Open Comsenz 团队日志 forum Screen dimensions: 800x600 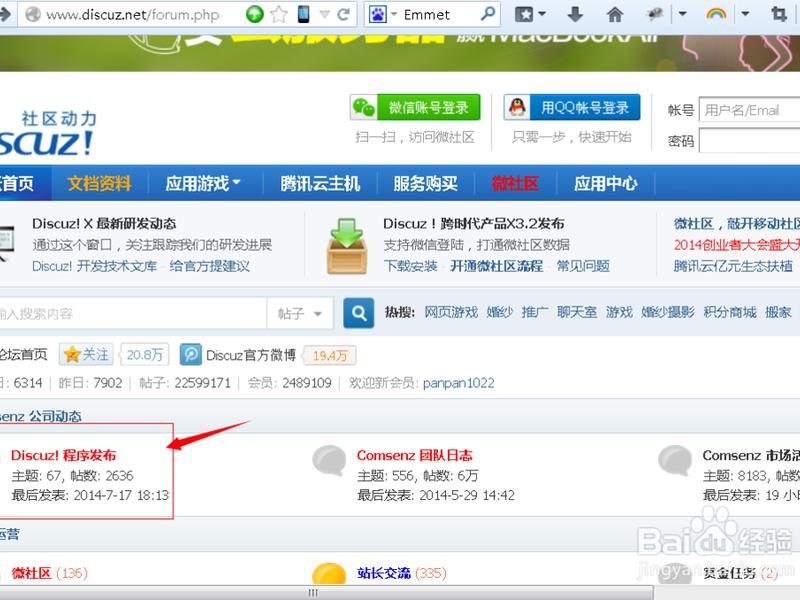414,455
